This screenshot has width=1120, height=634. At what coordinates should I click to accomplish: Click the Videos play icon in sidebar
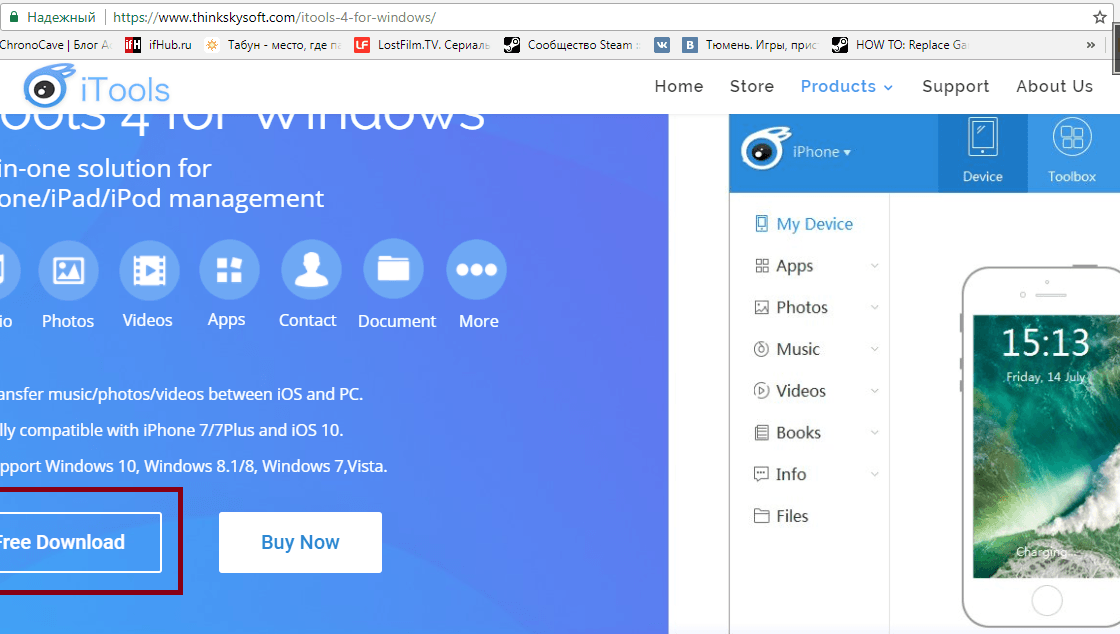coord(761,391)
